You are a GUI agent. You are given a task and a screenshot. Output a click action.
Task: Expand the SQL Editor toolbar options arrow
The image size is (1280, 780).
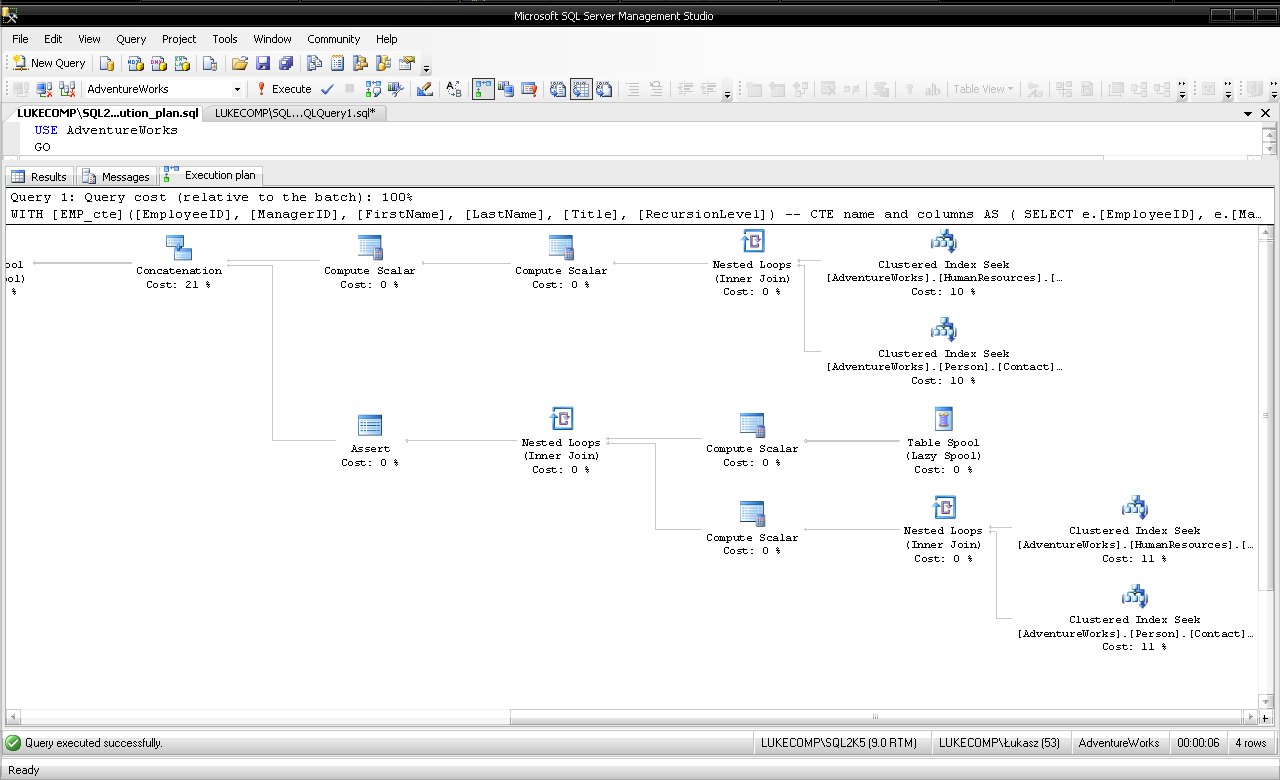pyautogui.click(x=727, y=94)
